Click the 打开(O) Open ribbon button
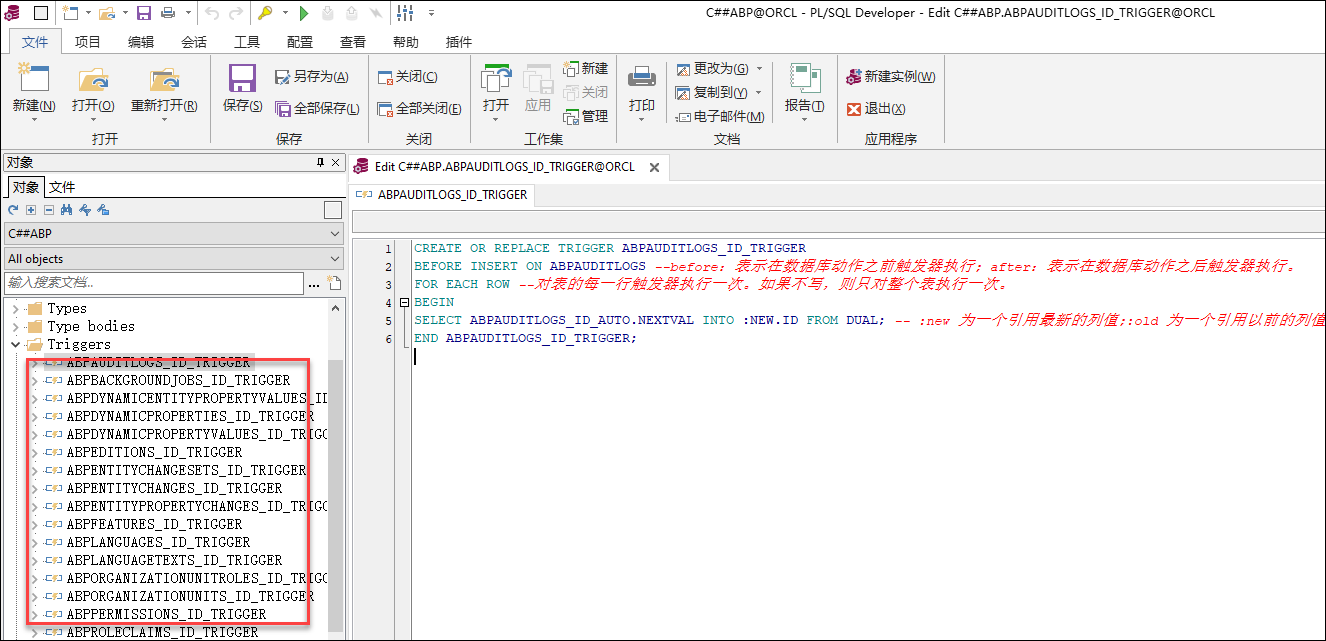 pos(93,91)
